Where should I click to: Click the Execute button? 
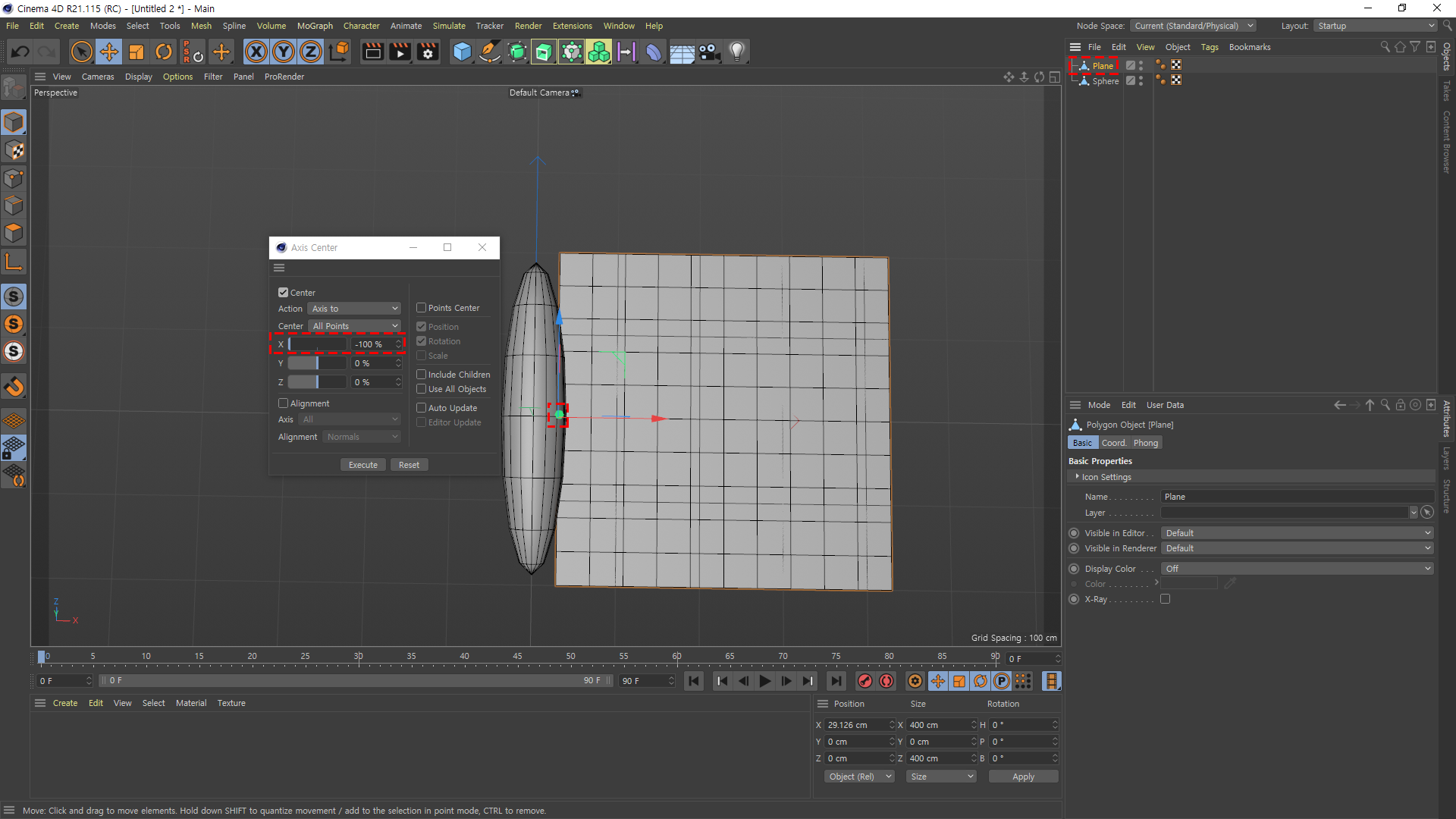363,465
